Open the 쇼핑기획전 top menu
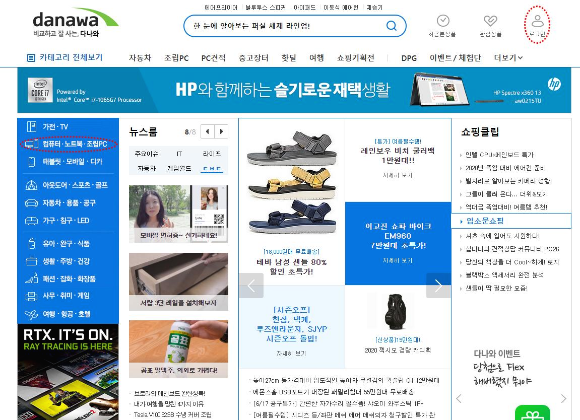The image size is (580, 420). click(x=356, y=58)
